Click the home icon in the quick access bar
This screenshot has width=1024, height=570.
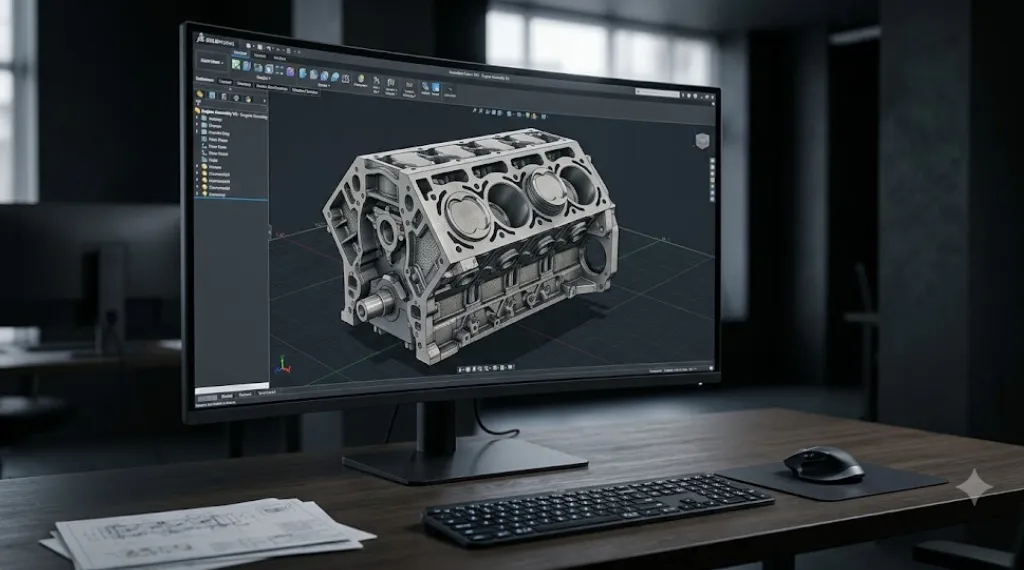248,46
